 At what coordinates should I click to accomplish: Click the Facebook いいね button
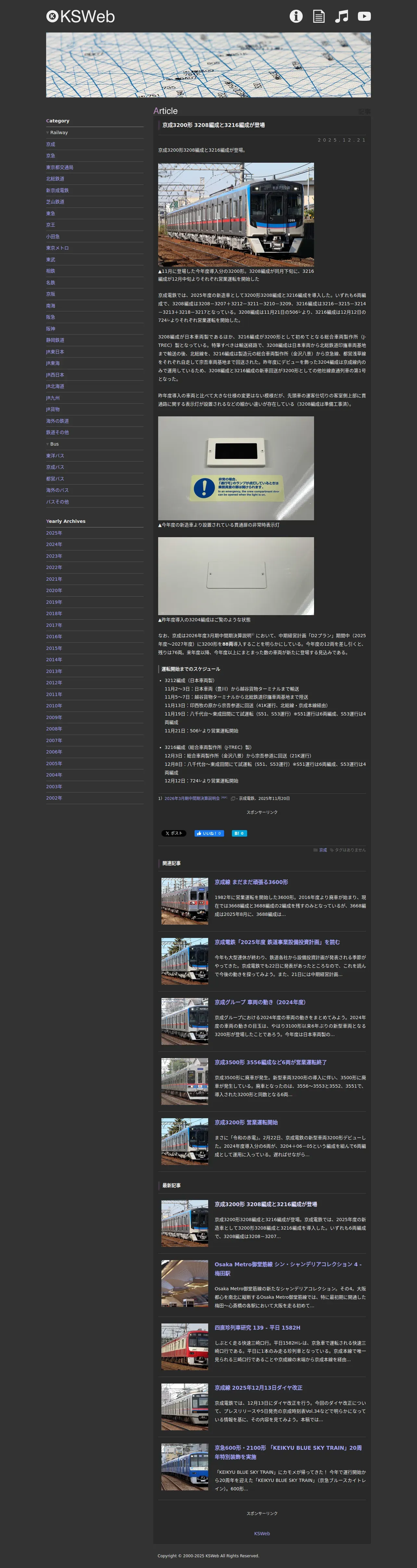click(209, 833)
